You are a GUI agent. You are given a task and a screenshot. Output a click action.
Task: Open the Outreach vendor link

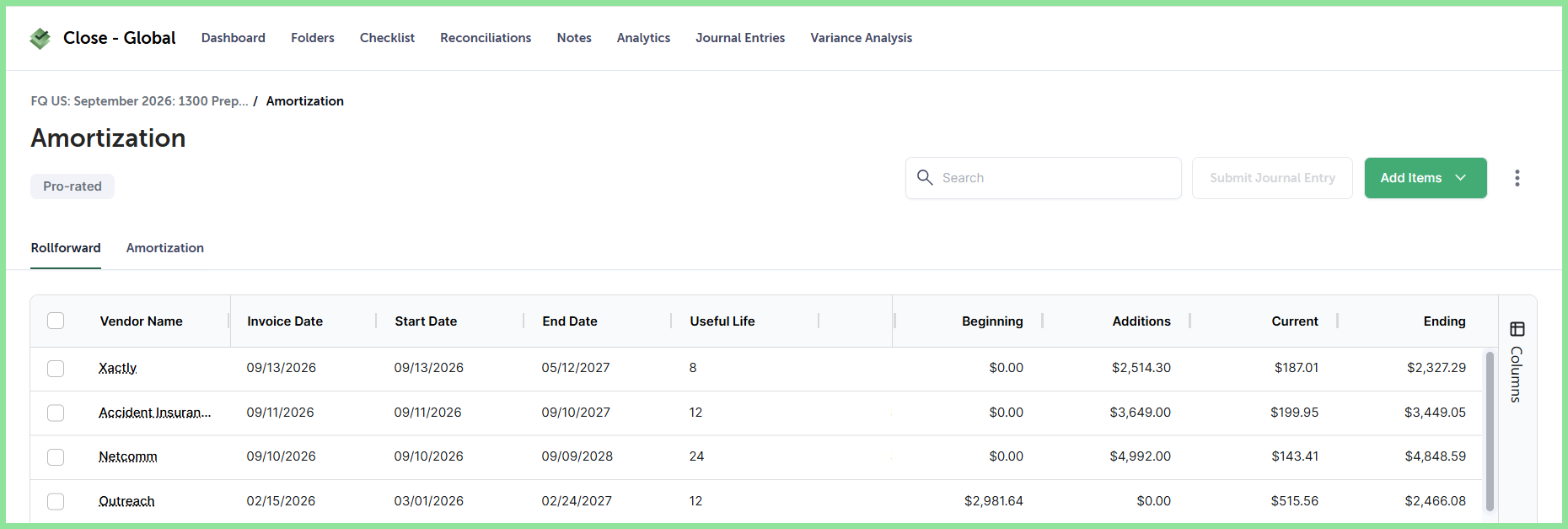pos(126,501)
